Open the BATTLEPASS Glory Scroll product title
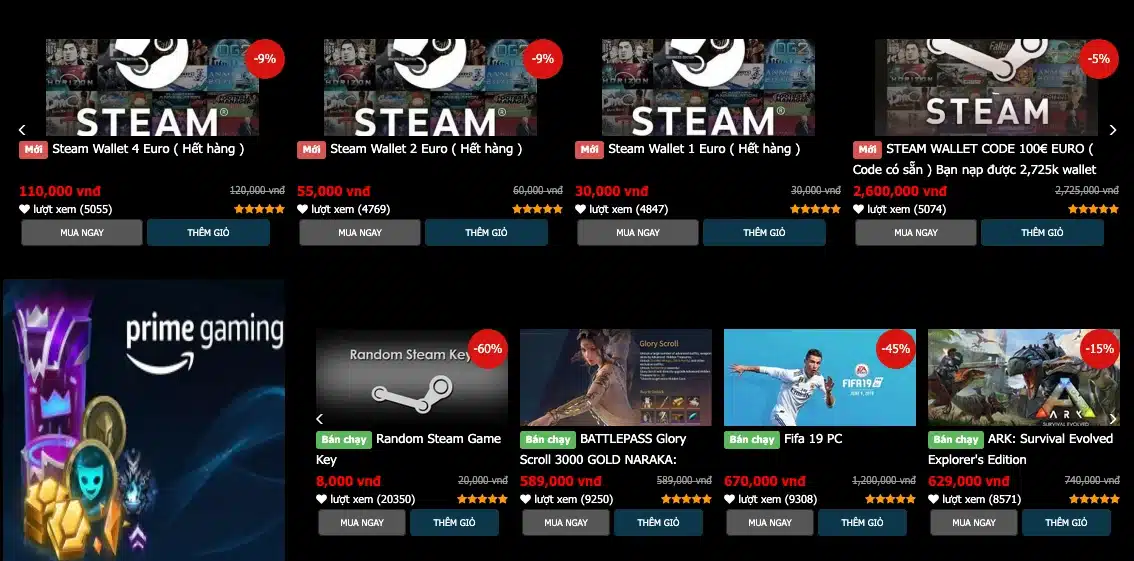This screenshot has height=561, width=1134. pyautogui.click(x=603, y=449)
